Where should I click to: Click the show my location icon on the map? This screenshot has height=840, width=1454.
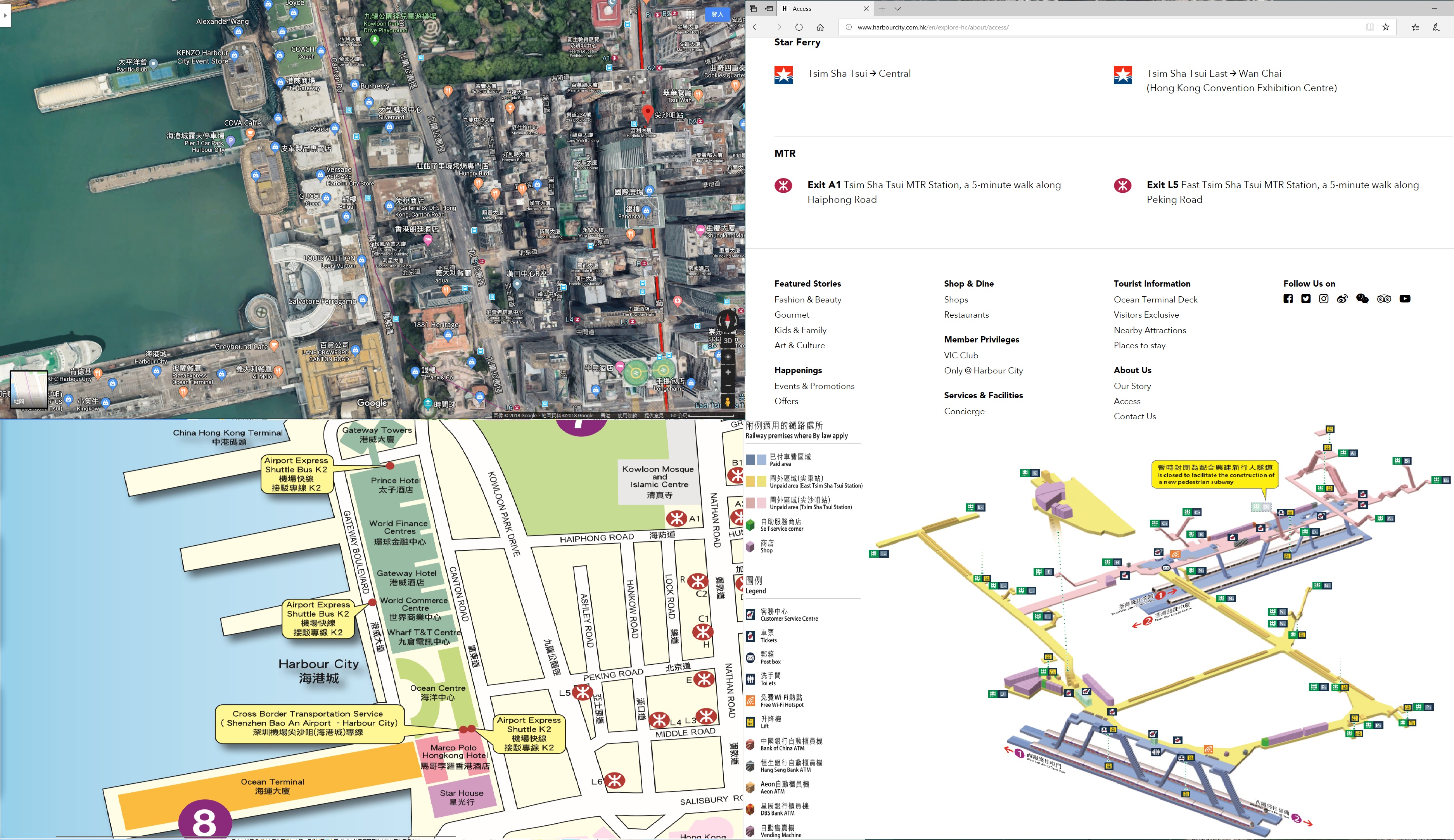click(728, 357)
